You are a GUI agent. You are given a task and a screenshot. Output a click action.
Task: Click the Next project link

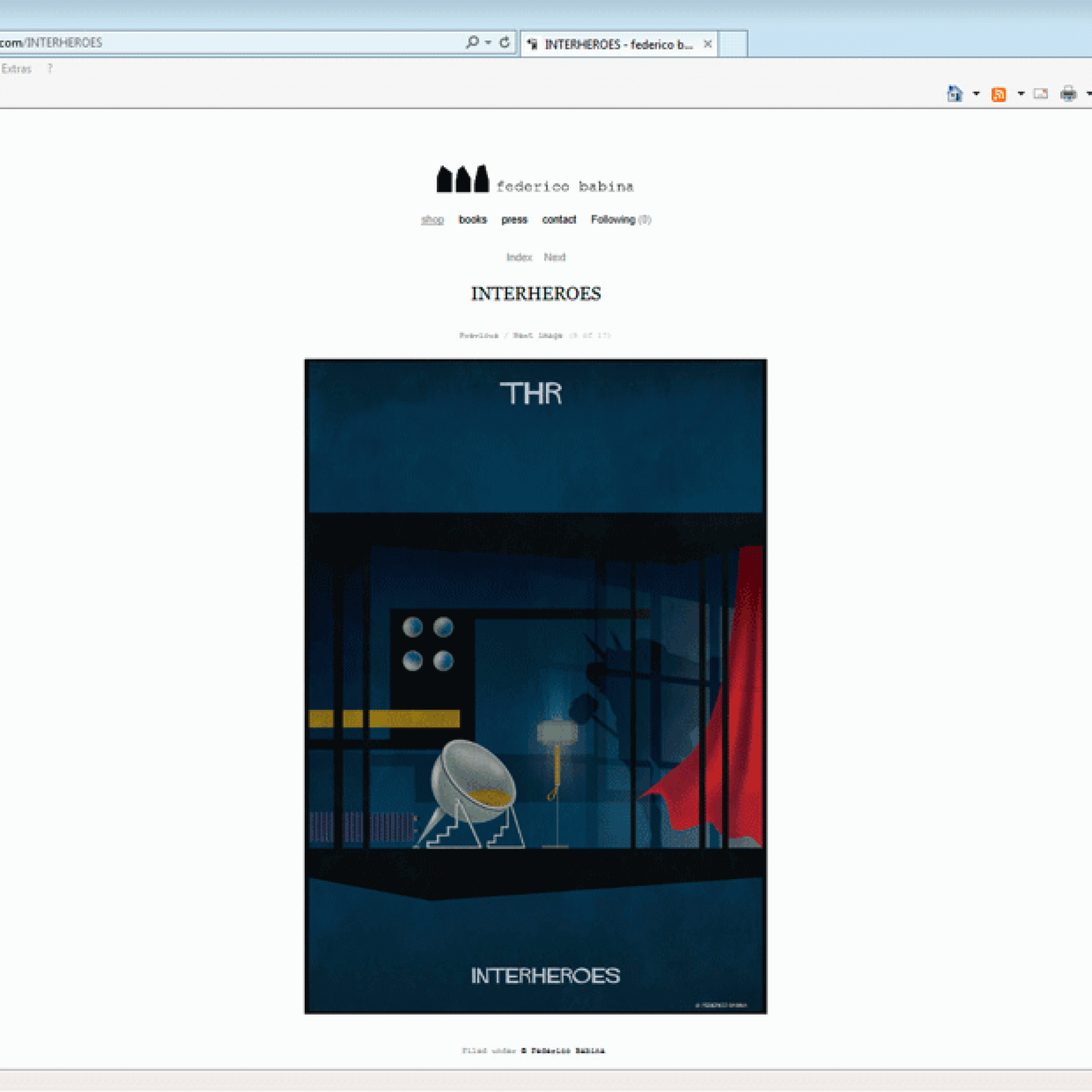tap(555, 257)
